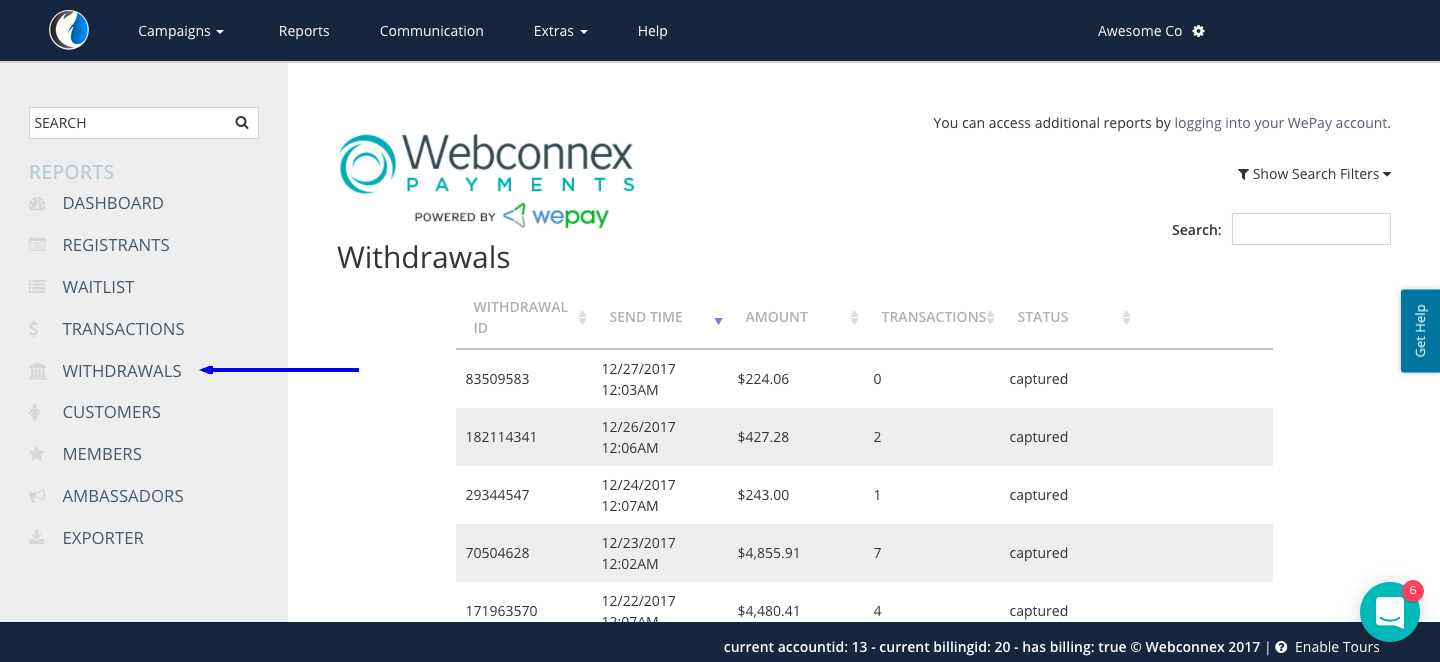Screen dimensions: 1440x662
Task: Select the Ambassadors megaphone icon
Action: pos(37,496)
